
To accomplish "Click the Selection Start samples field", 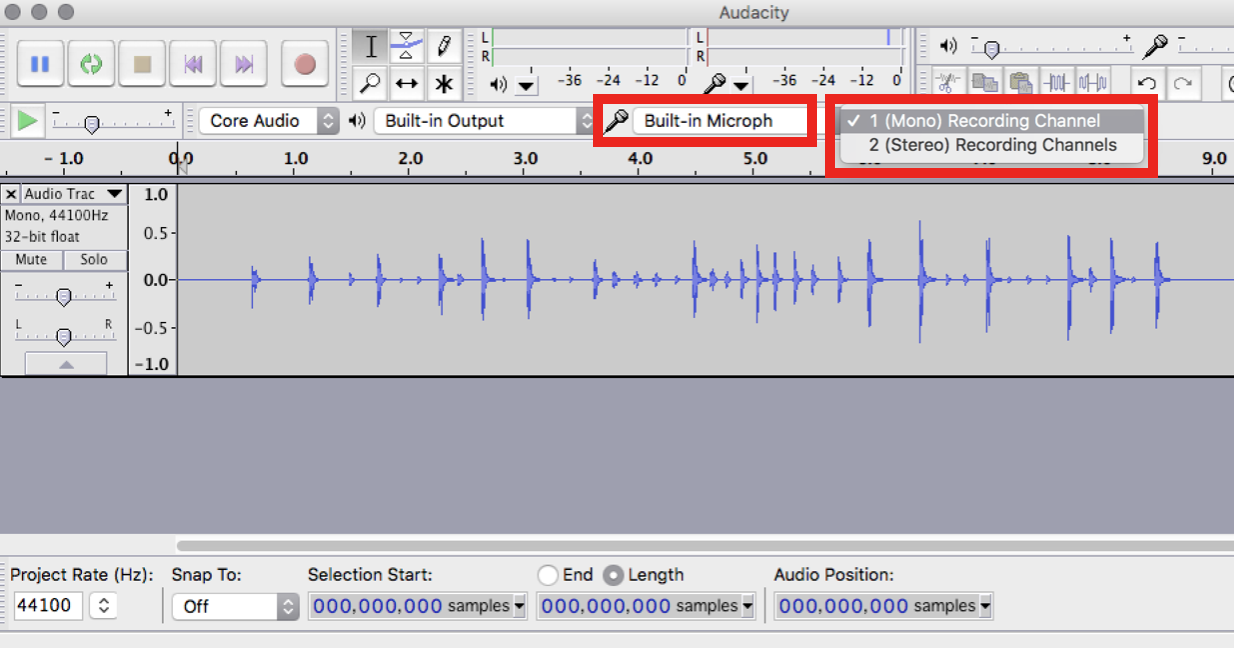I will pyautogui.click(x=411, y=606).
